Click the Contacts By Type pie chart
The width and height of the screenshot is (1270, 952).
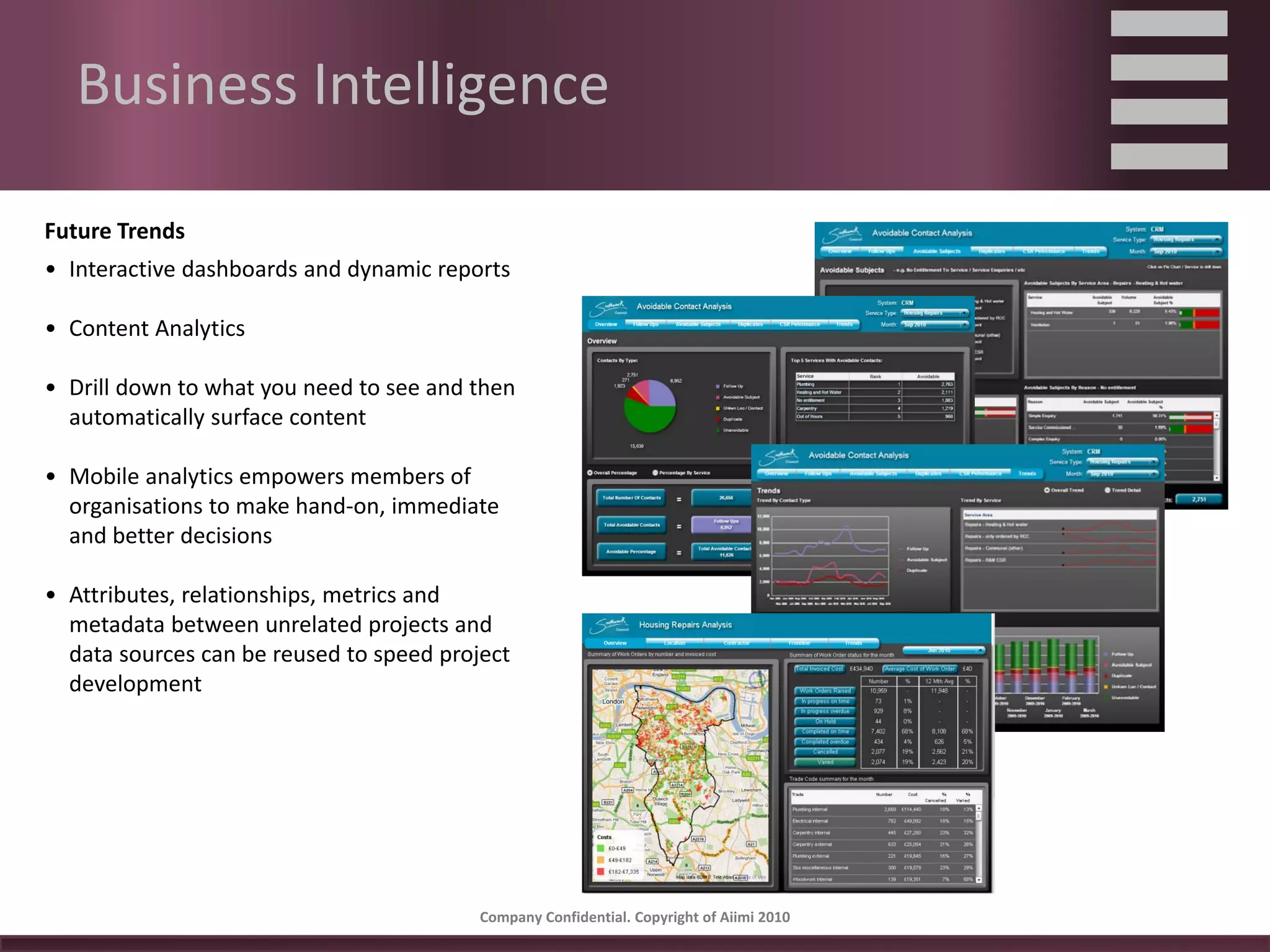(649, 406)
